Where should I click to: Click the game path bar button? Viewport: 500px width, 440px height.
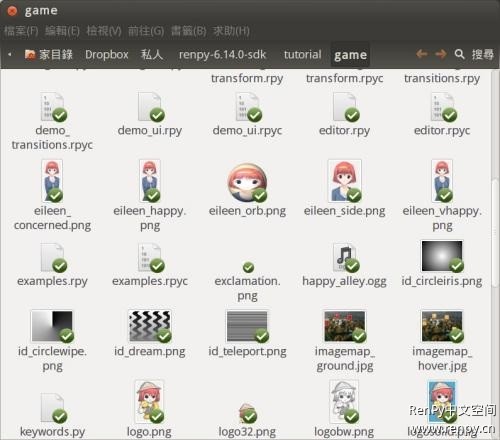tap(350, 55)
